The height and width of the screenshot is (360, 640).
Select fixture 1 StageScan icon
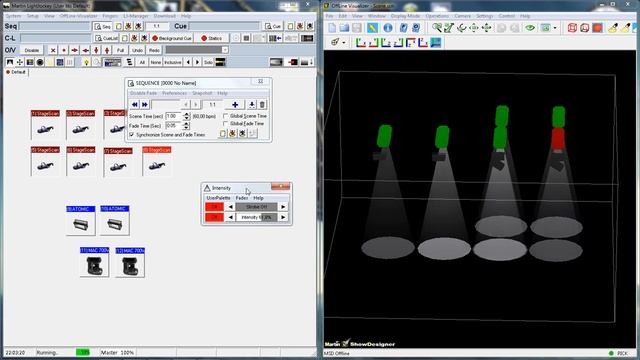coord(45,125)
